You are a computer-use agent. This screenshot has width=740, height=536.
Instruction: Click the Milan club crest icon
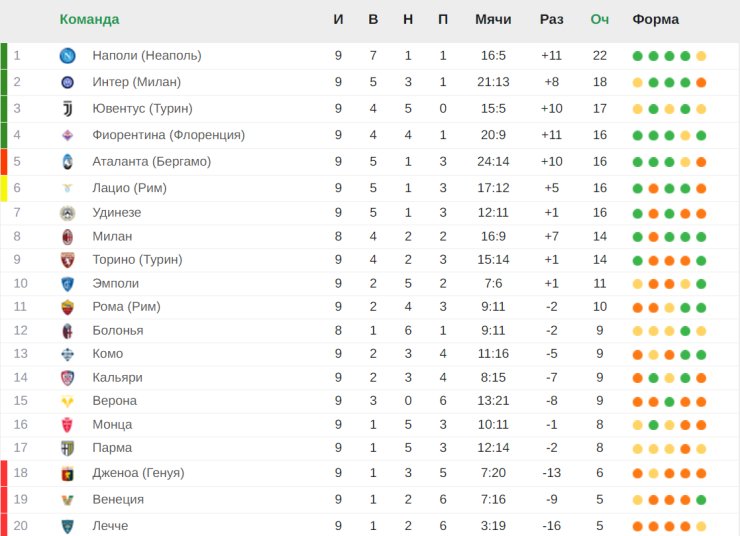[67, 236]
